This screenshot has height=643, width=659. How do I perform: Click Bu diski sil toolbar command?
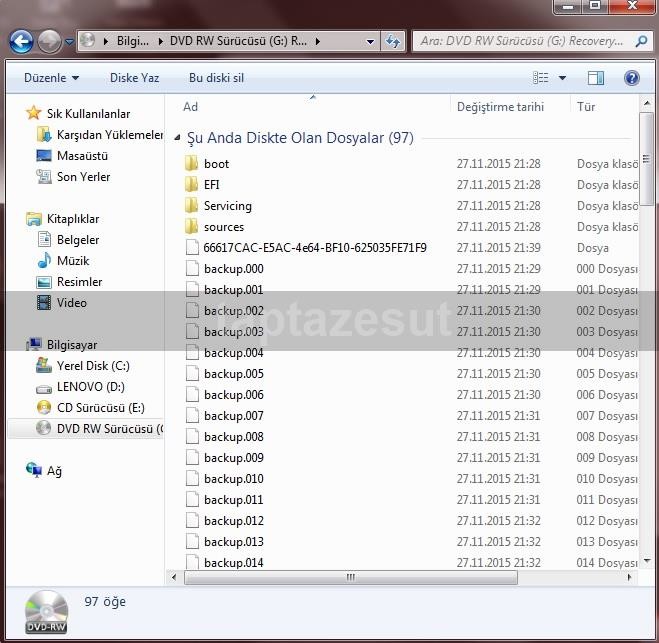(x=216, y=78)
